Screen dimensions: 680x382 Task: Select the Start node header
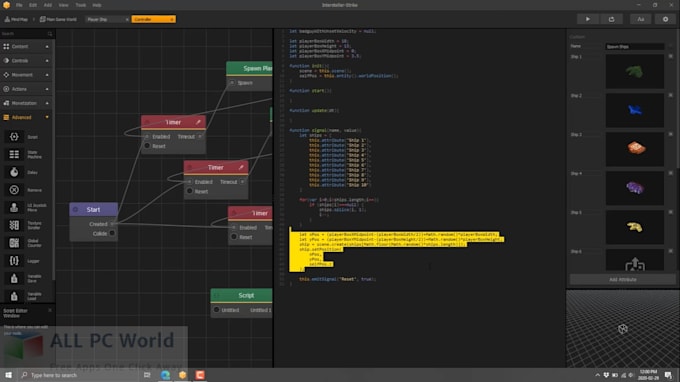93,210
